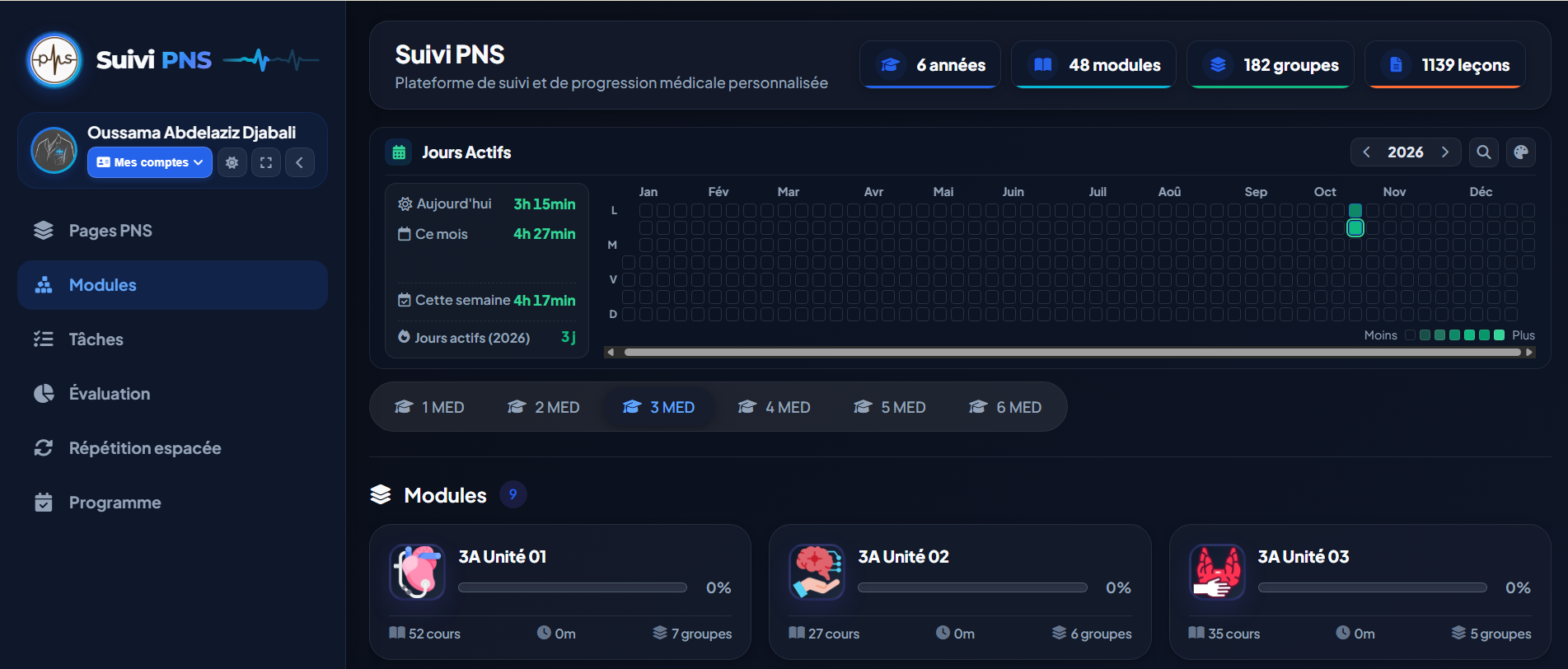Open the Tâches section
The height and width of the screenshot is (669, 1568).
click(x=172, y=339)
